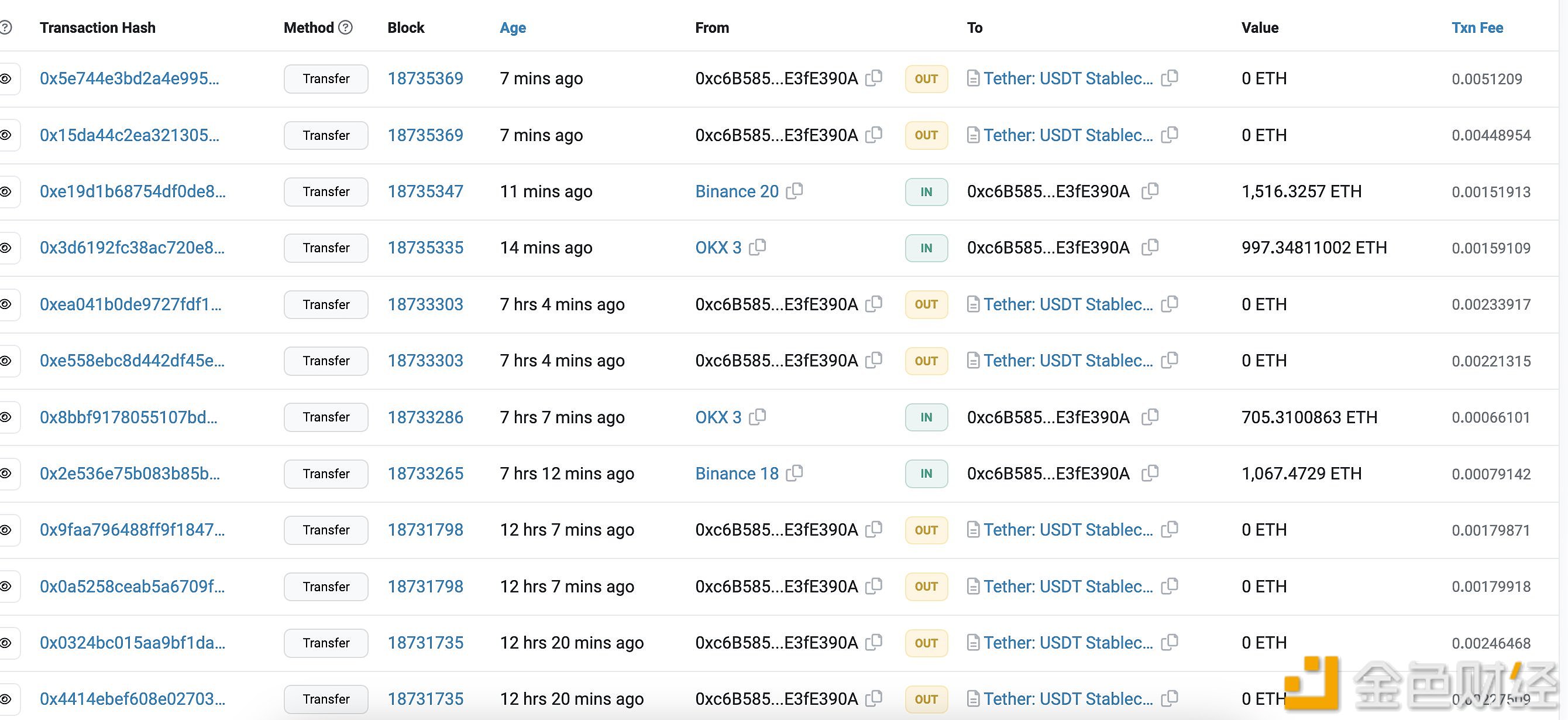Copy From address in block 18731798 first row
Image resolution: width=1568 pixels, height=720 pixels.
(x=874, y=530)
